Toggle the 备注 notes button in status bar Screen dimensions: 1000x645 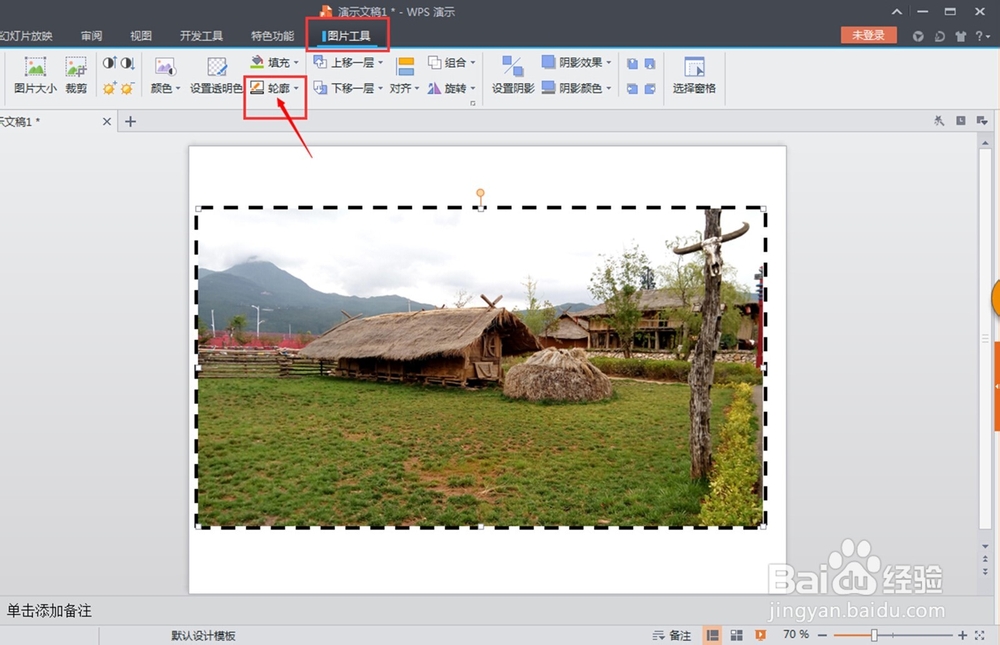pyautogui.click(x=672, y=635)
